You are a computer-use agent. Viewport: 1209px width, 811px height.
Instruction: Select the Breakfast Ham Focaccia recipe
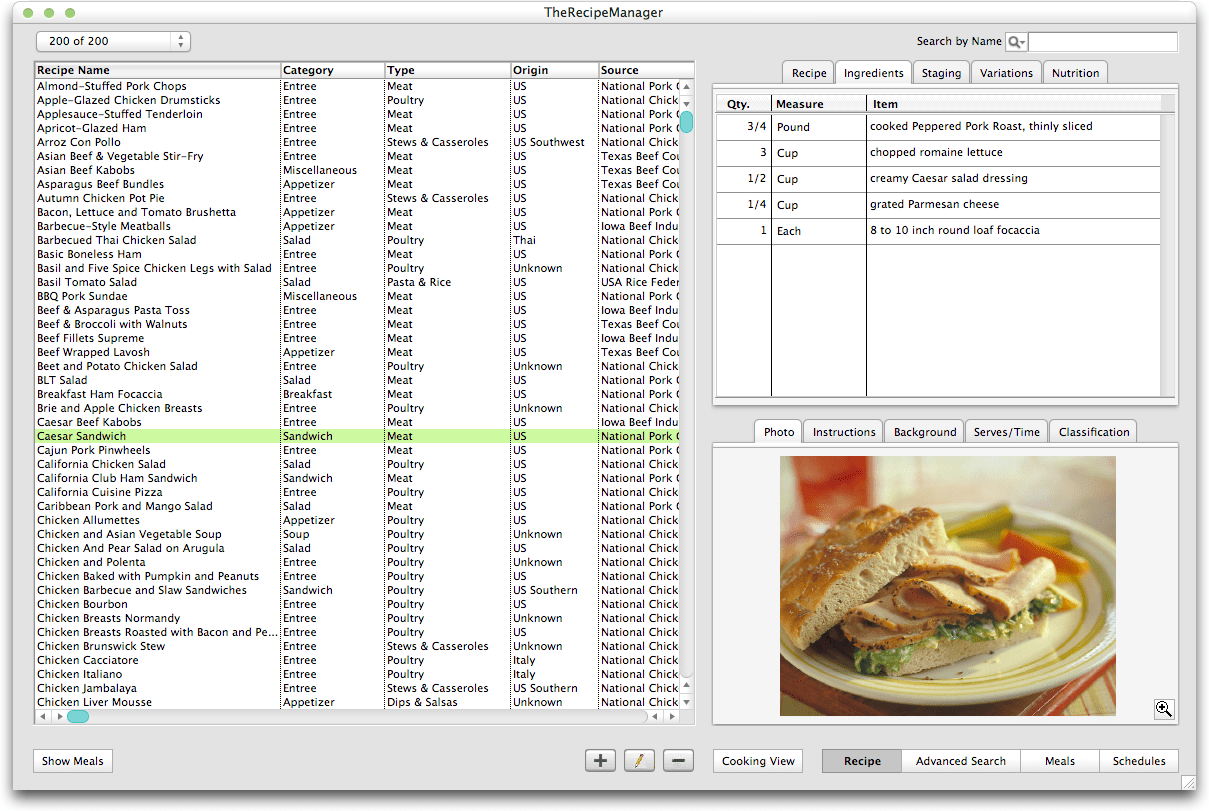click(x=357, y=394)
